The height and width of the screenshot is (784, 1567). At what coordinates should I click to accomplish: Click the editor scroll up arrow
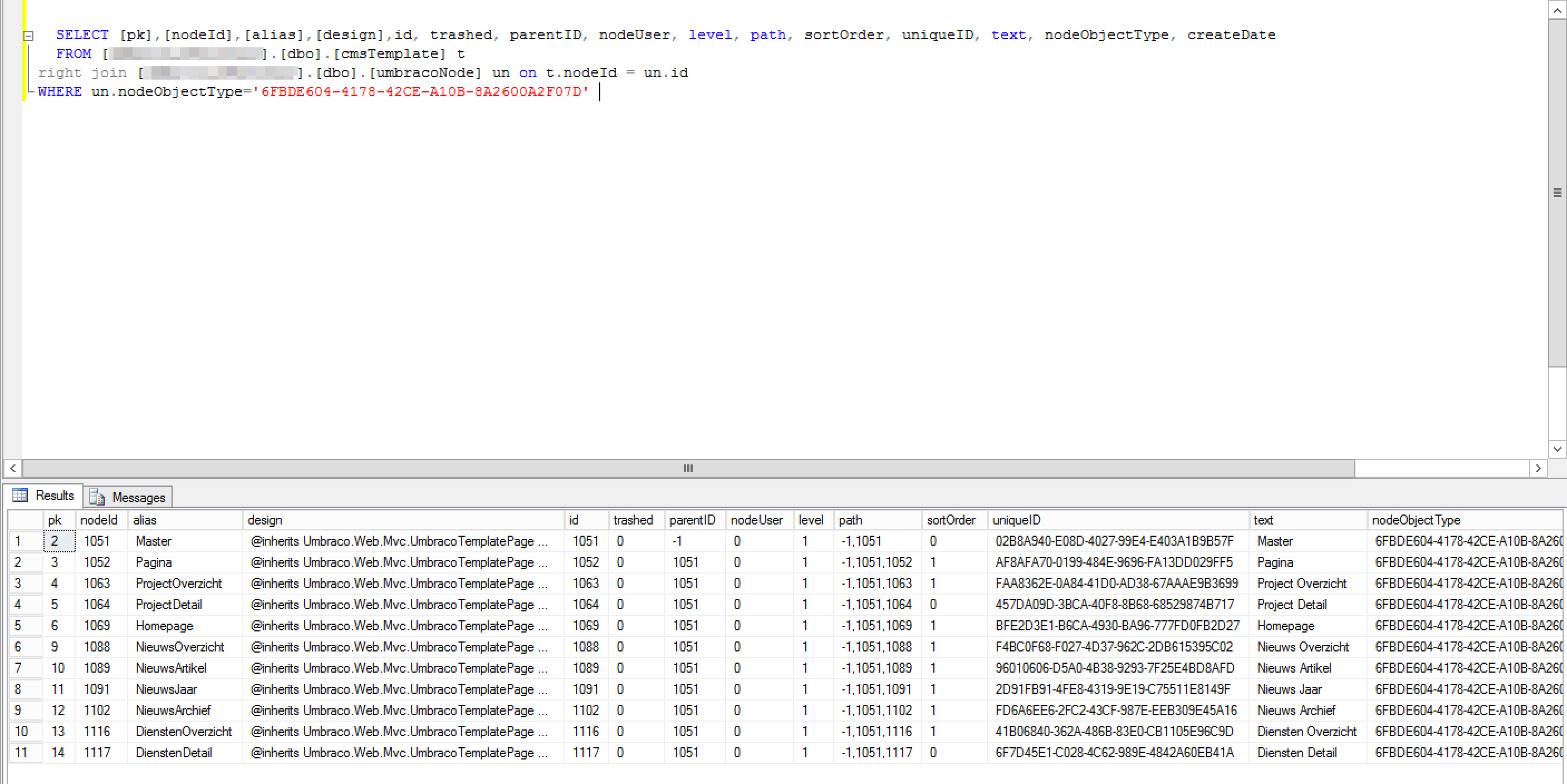click(1558, 9)
